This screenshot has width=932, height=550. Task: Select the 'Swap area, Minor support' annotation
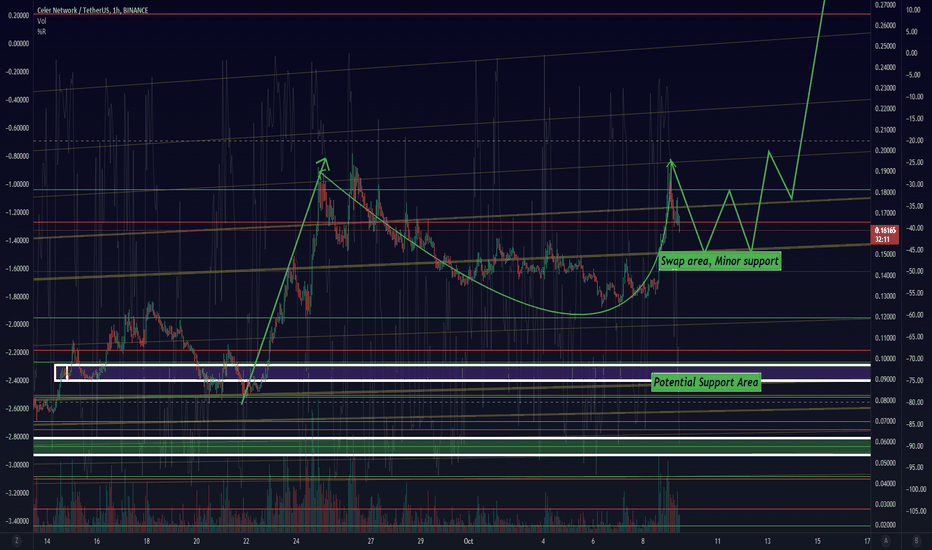click(x=719, y=261)
